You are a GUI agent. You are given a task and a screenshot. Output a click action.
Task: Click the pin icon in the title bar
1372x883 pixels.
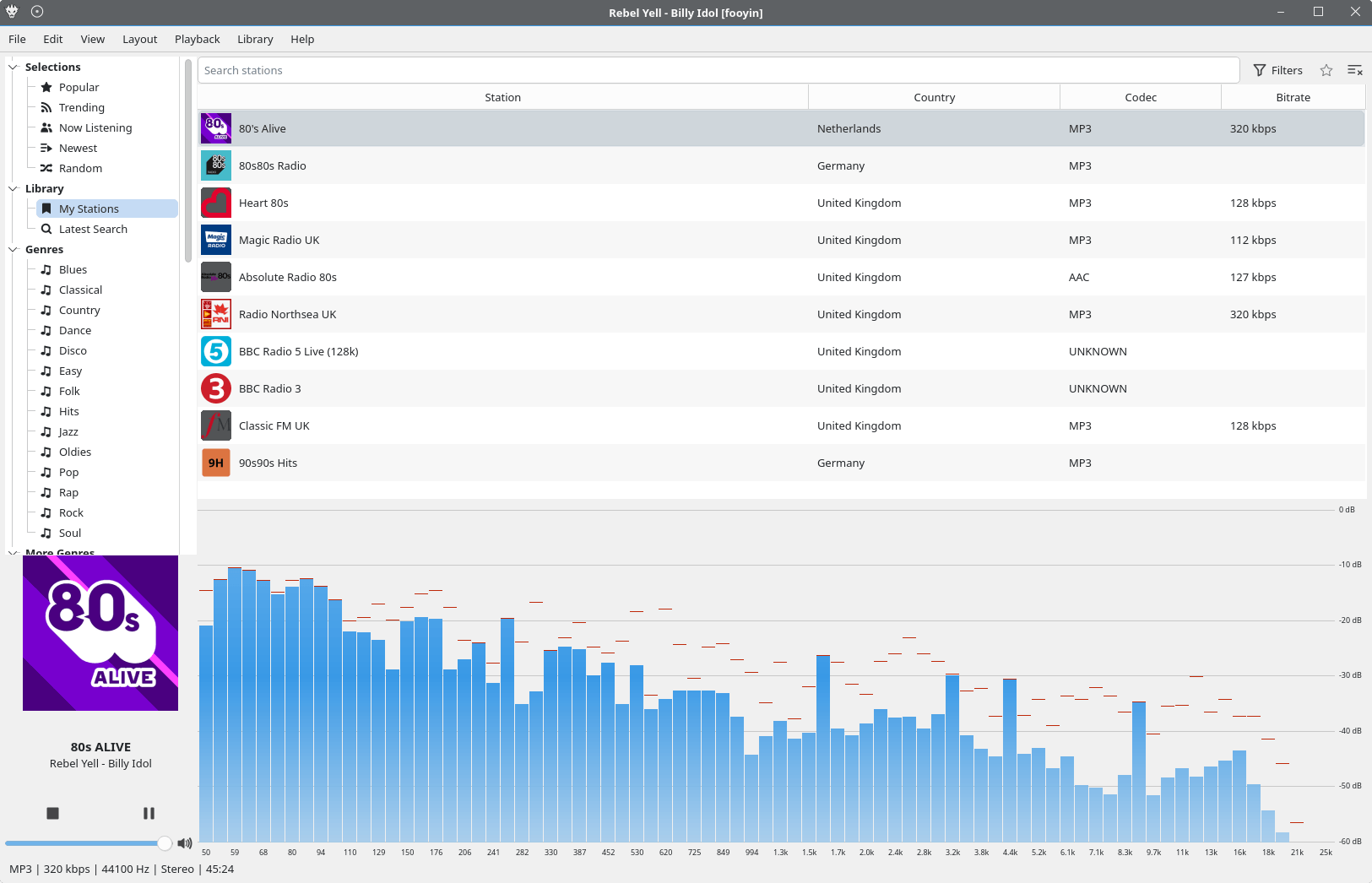[36, 12]
